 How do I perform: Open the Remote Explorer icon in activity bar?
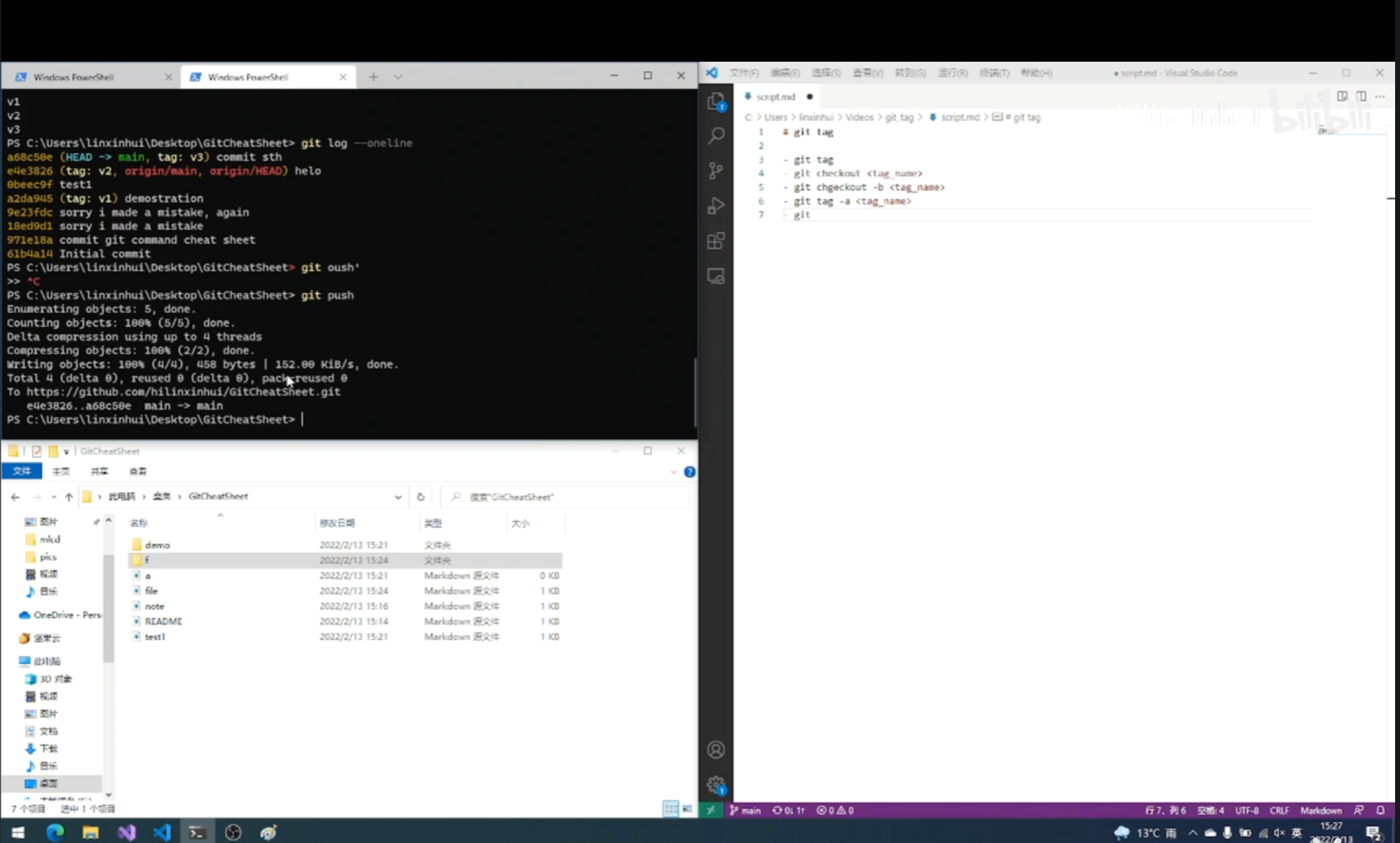click(716, 276)
